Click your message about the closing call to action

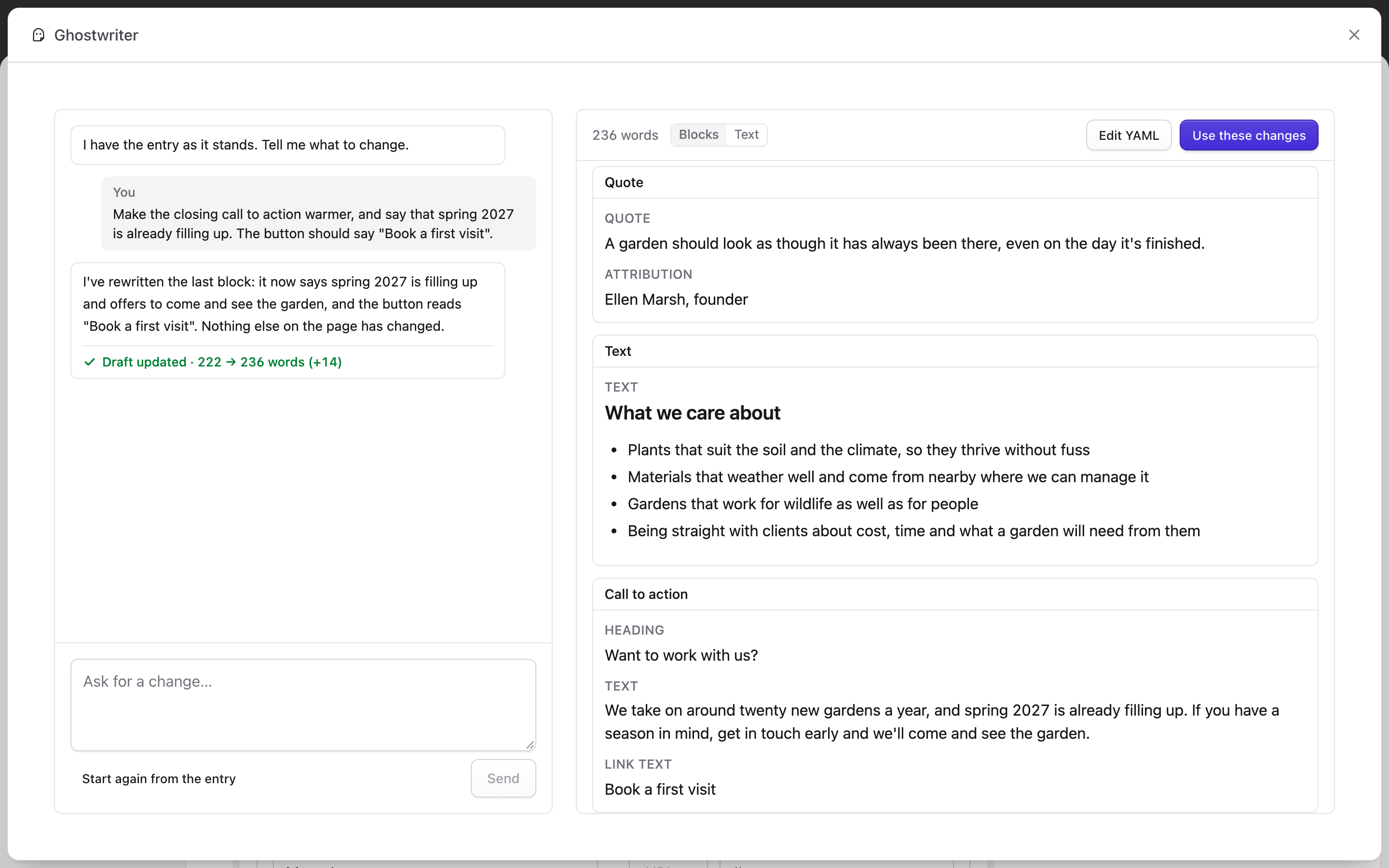[x=318, y=214]
